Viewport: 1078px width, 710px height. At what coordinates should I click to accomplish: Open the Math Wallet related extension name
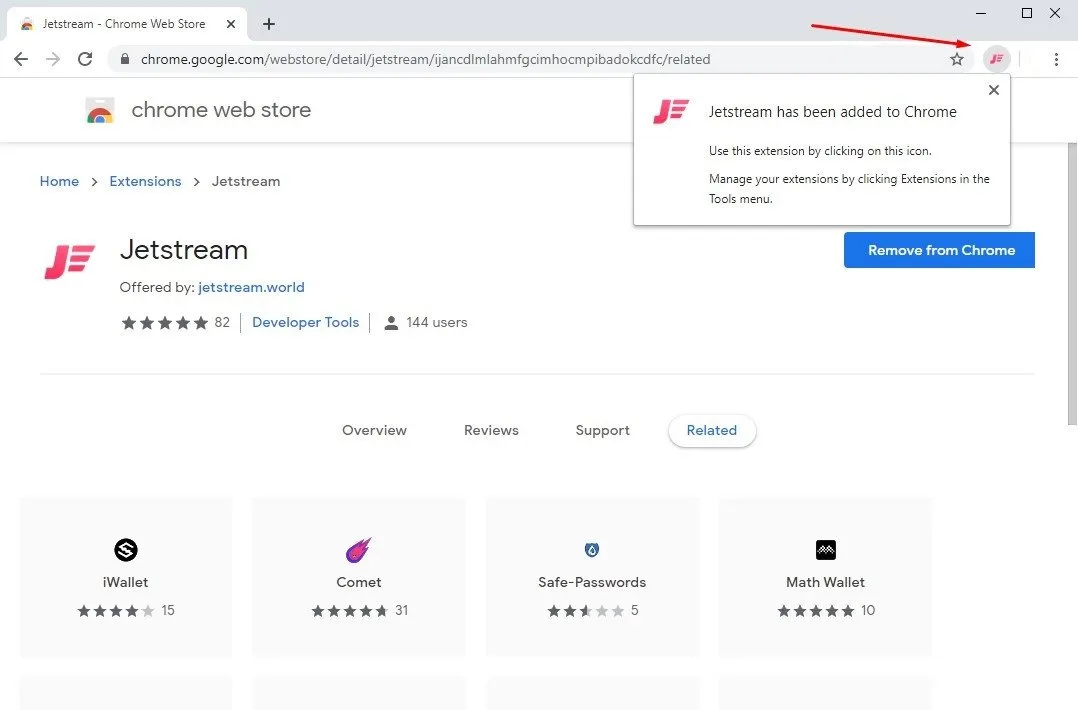(x=825, y=582)
